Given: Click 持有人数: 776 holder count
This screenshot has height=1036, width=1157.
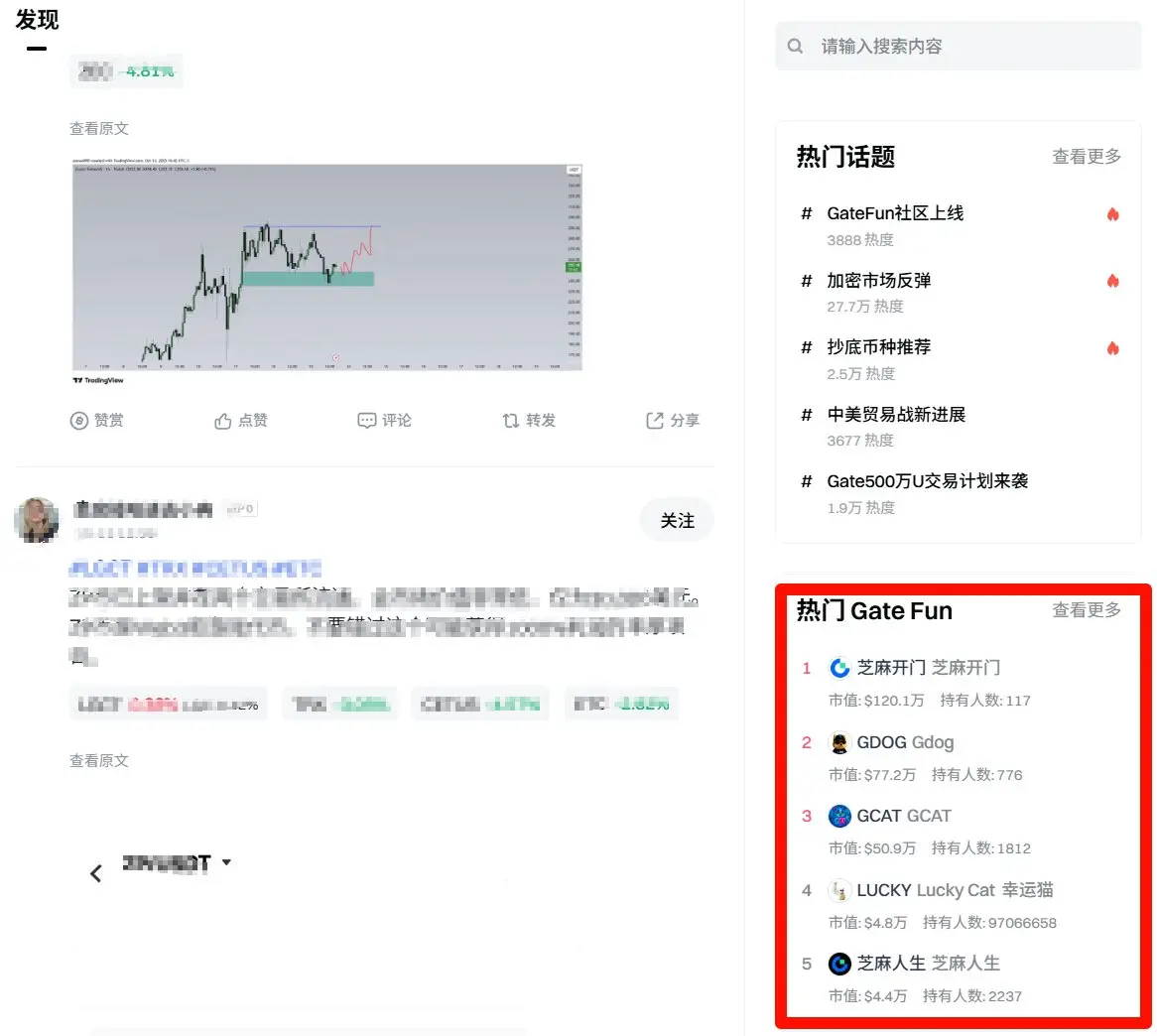Looking at the screenshot, I should [977, 775].
